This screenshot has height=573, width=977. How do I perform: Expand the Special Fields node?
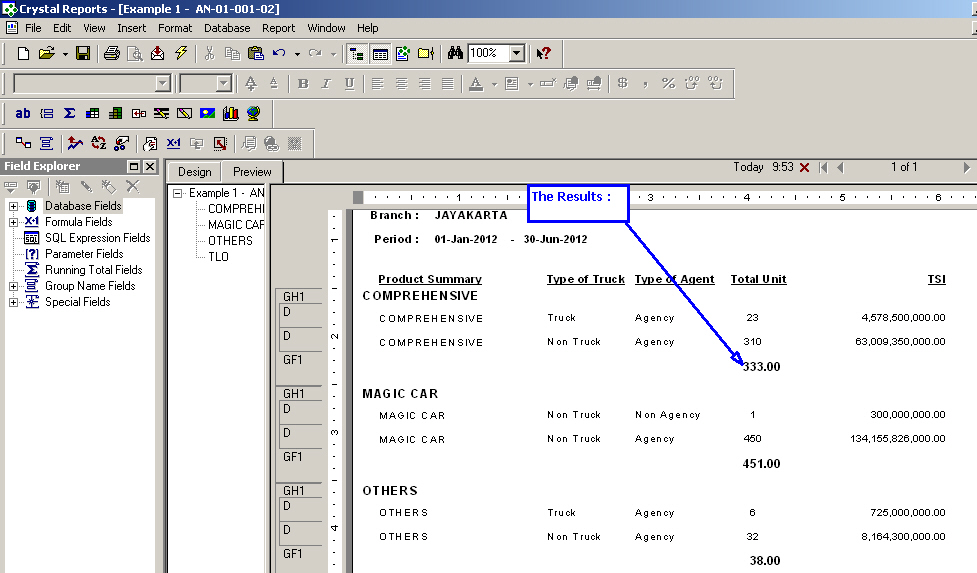[x=13, y=303]
